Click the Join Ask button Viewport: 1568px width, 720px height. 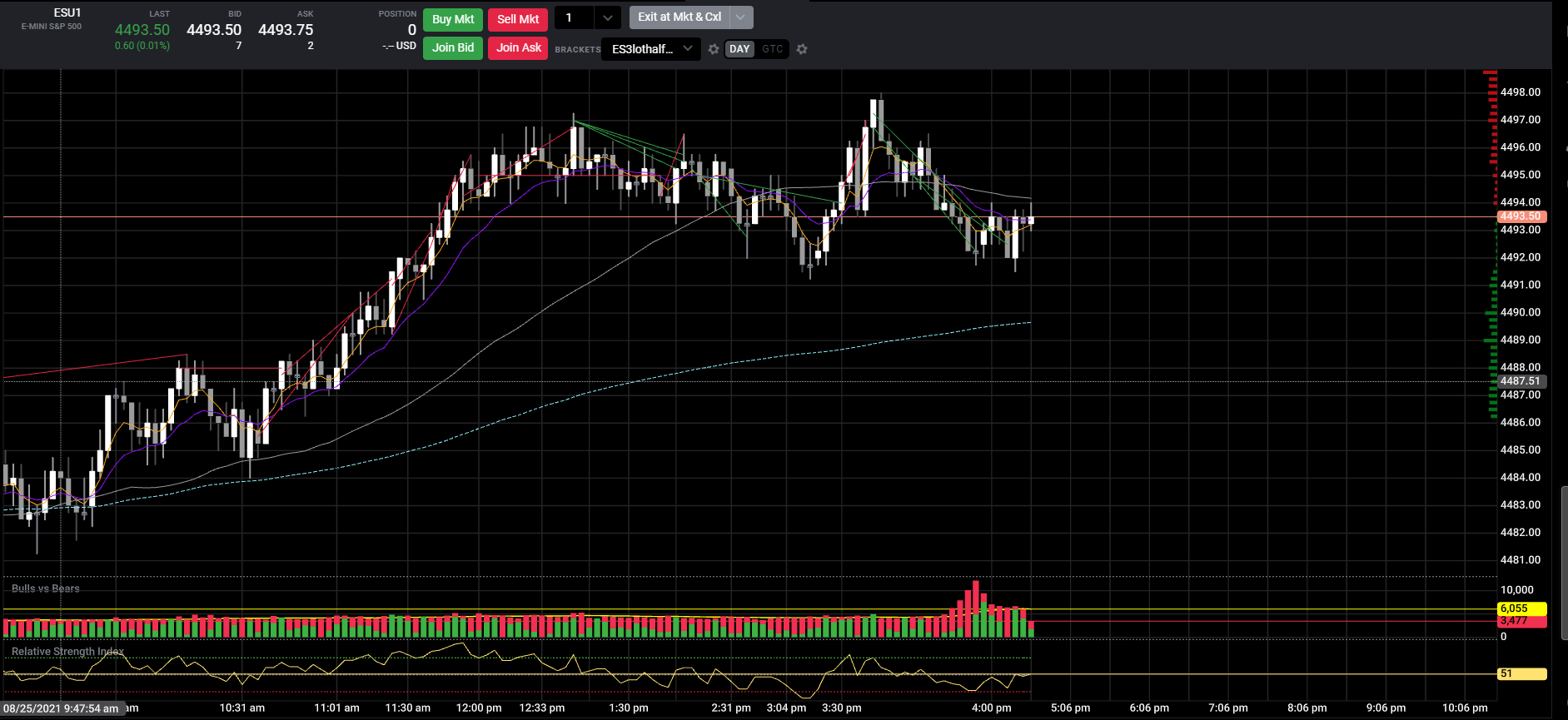(x=518, y=47)
